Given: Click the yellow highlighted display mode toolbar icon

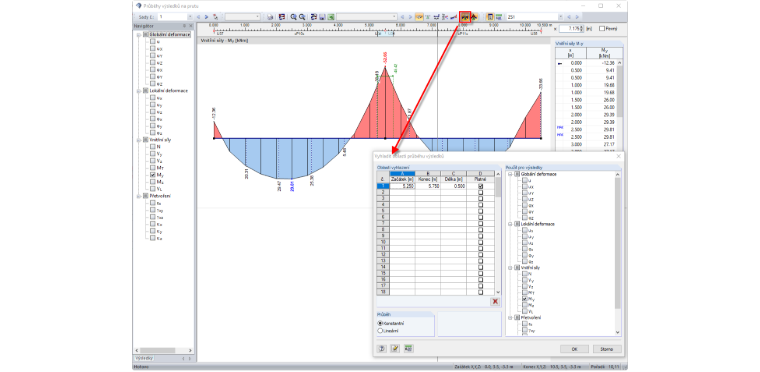Looking at the screenshot, I should (419, 17).
